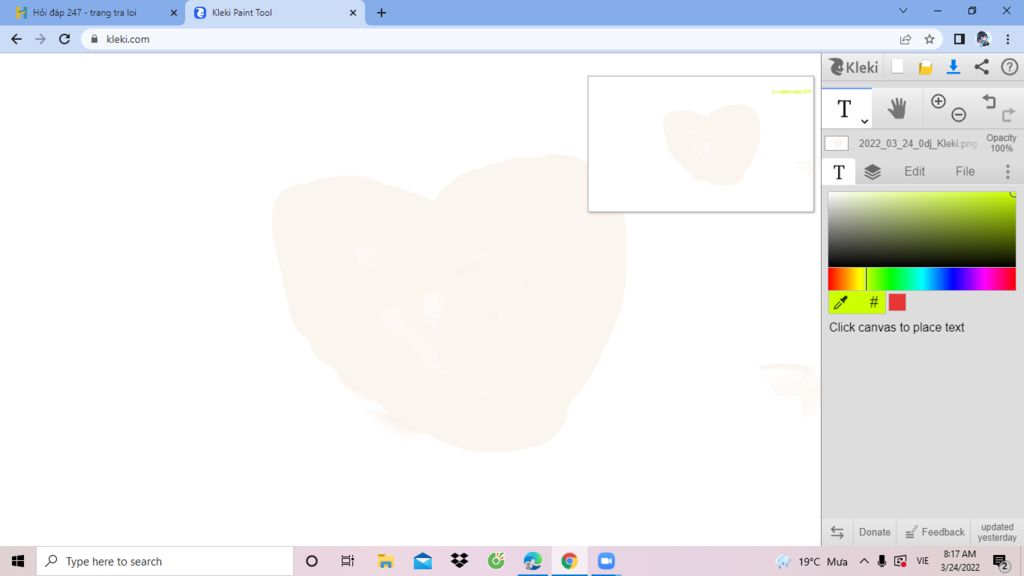The image size is (1024, 576).
Task: Share this page from address bar
Action: [x=905, y=39]
